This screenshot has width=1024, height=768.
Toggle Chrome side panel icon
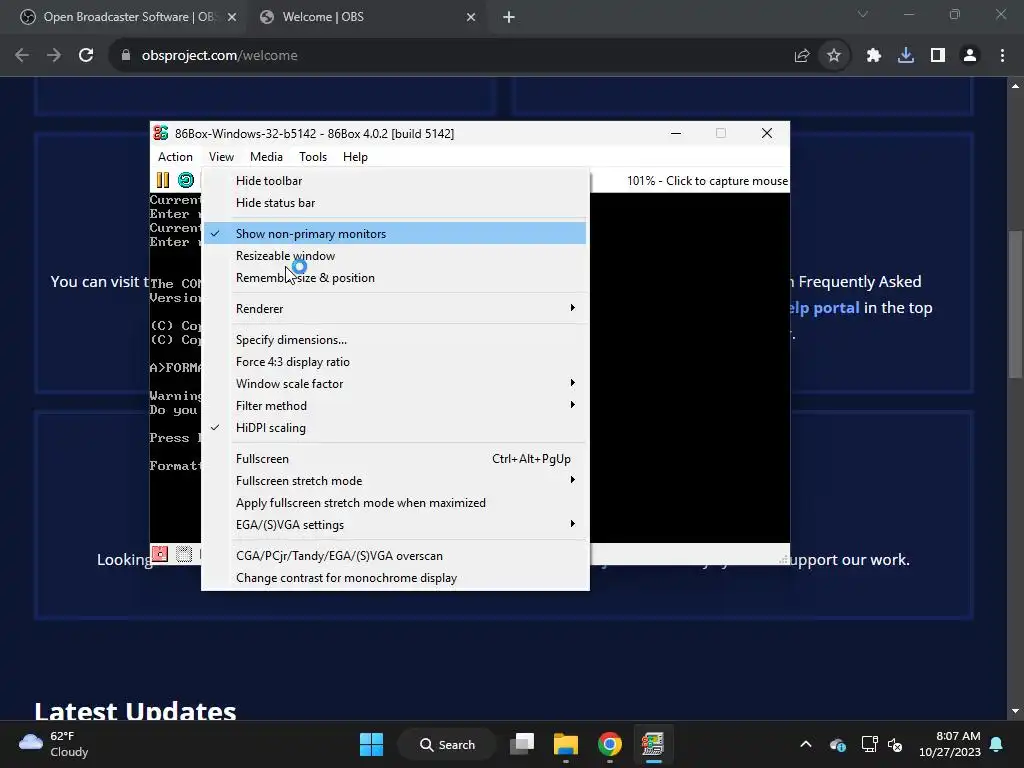(x=938, y=56)
